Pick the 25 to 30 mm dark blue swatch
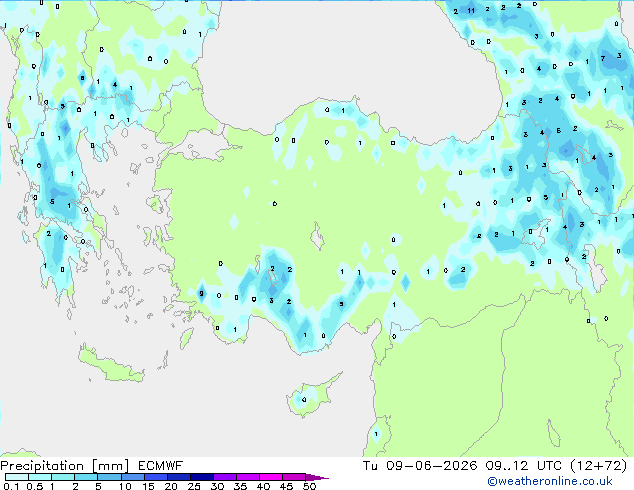The width and height of the screenshot is (634, 490). point(202,477)
